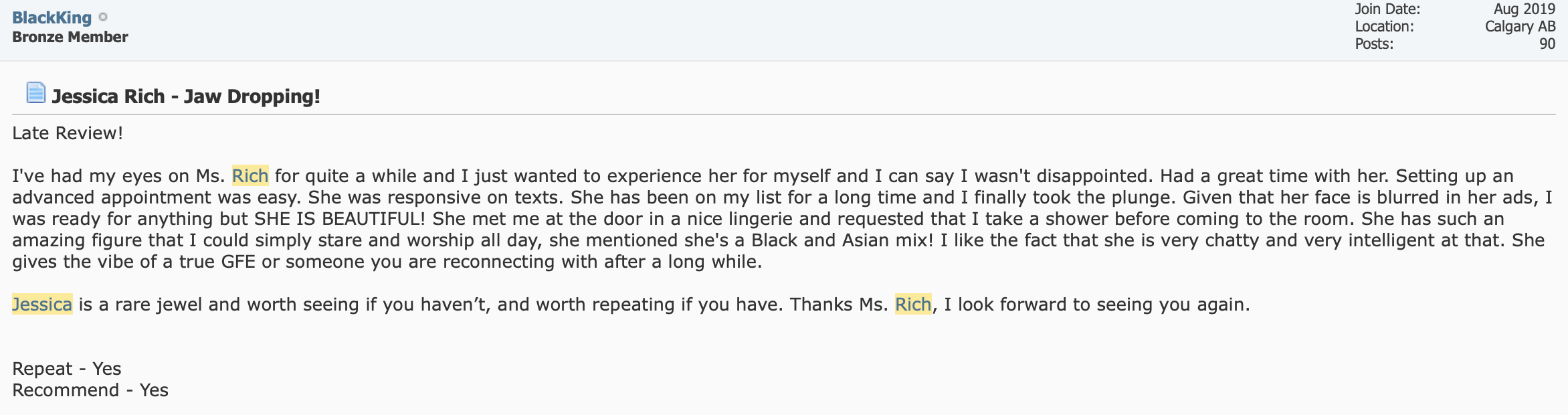Click the Join Date label
This screenshot has width=1568, height=415.
(x=1387, y=9)
